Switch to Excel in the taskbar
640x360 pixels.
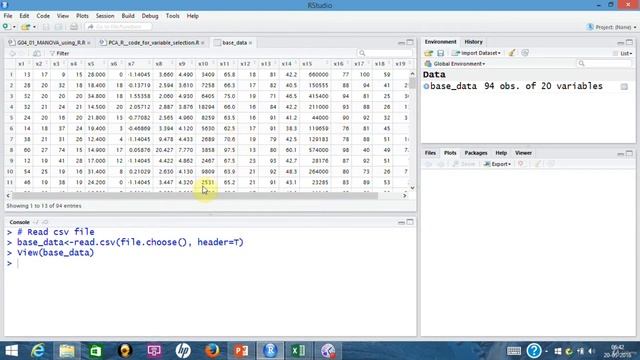[x=298, y=351]
